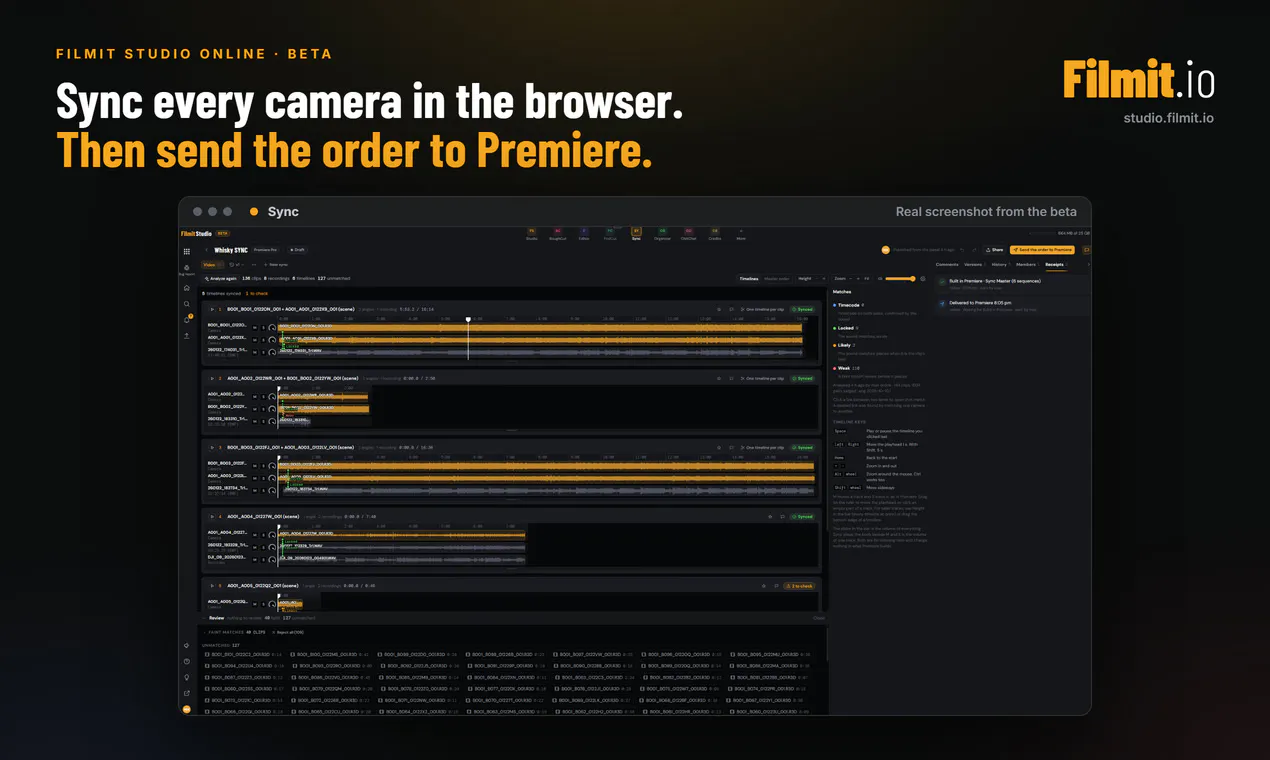Screen dimensions: 1270x760
Task: Click New sync
Action: 276,265
